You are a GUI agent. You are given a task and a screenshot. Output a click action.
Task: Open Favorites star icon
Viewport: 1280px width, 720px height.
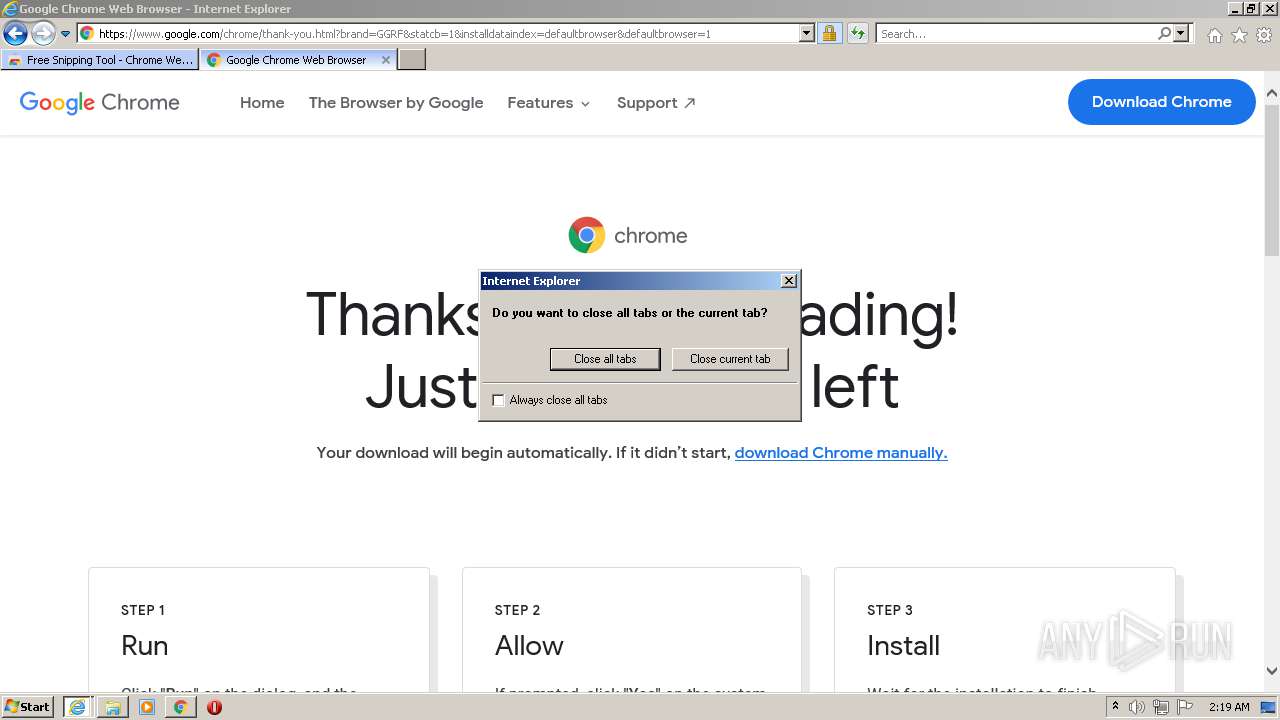coord(1239,35)
